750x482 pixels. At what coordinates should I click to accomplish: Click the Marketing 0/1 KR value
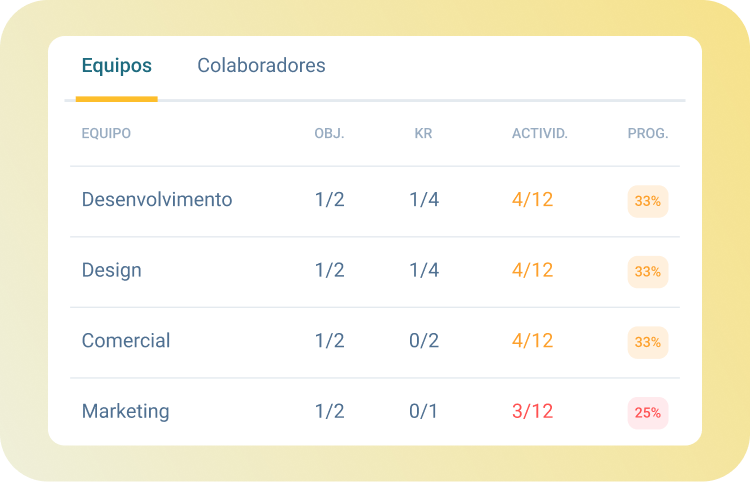(x=424, y=412)
